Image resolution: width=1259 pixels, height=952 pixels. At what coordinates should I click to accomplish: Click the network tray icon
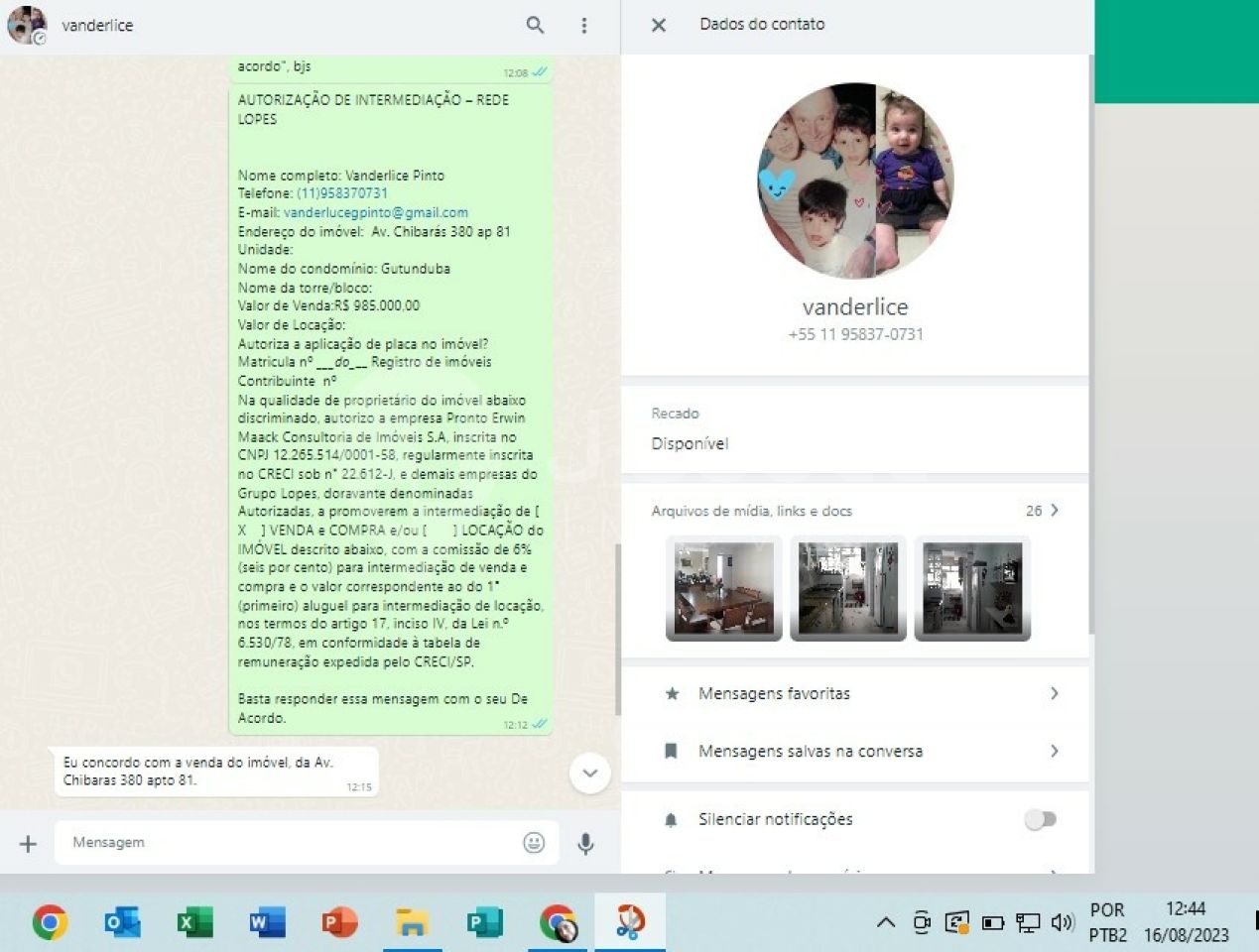pos(1028,923)
